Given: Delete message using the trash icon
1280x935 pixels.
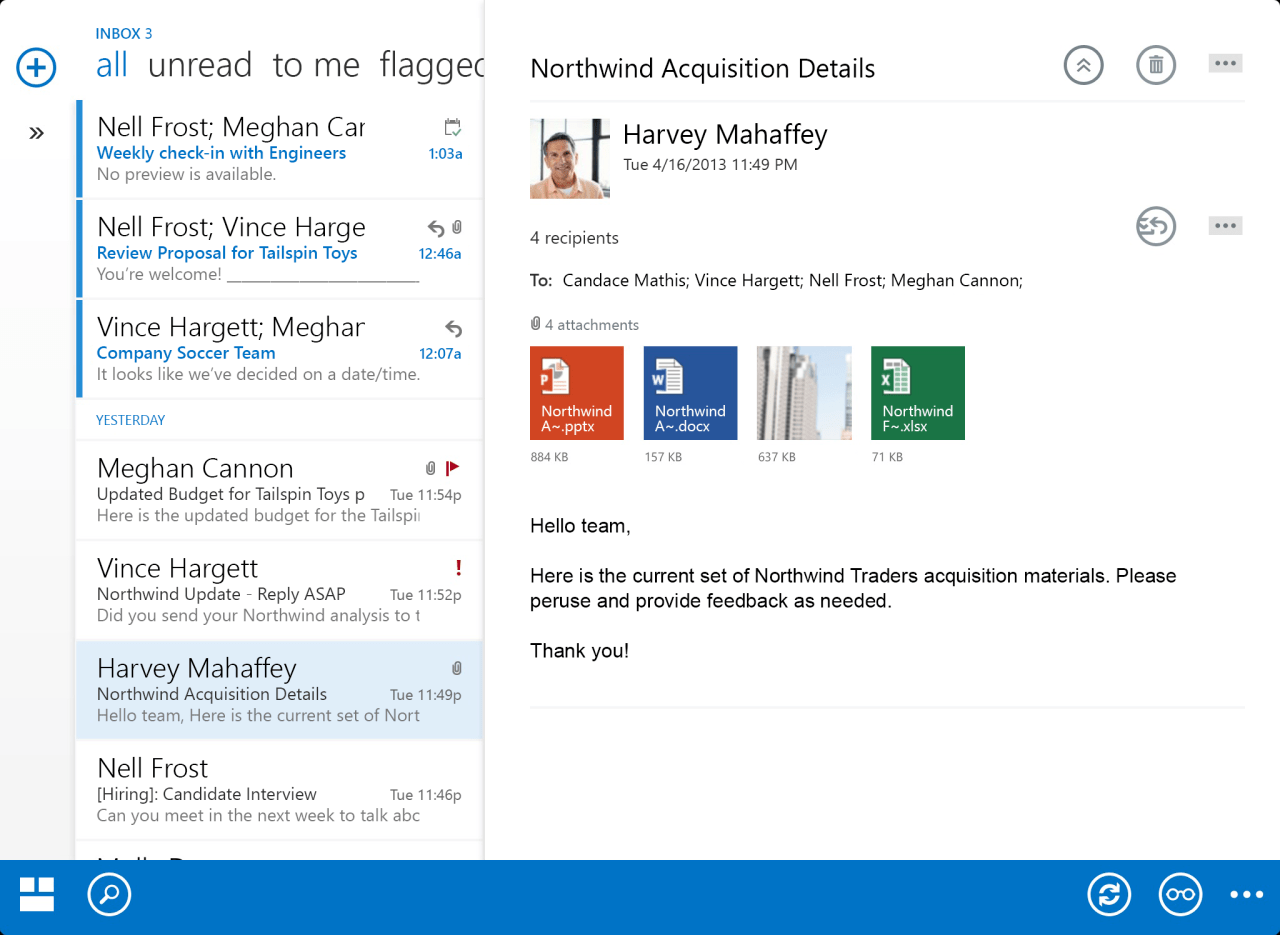Looking at the screenshot, I should click(1155, 66).
